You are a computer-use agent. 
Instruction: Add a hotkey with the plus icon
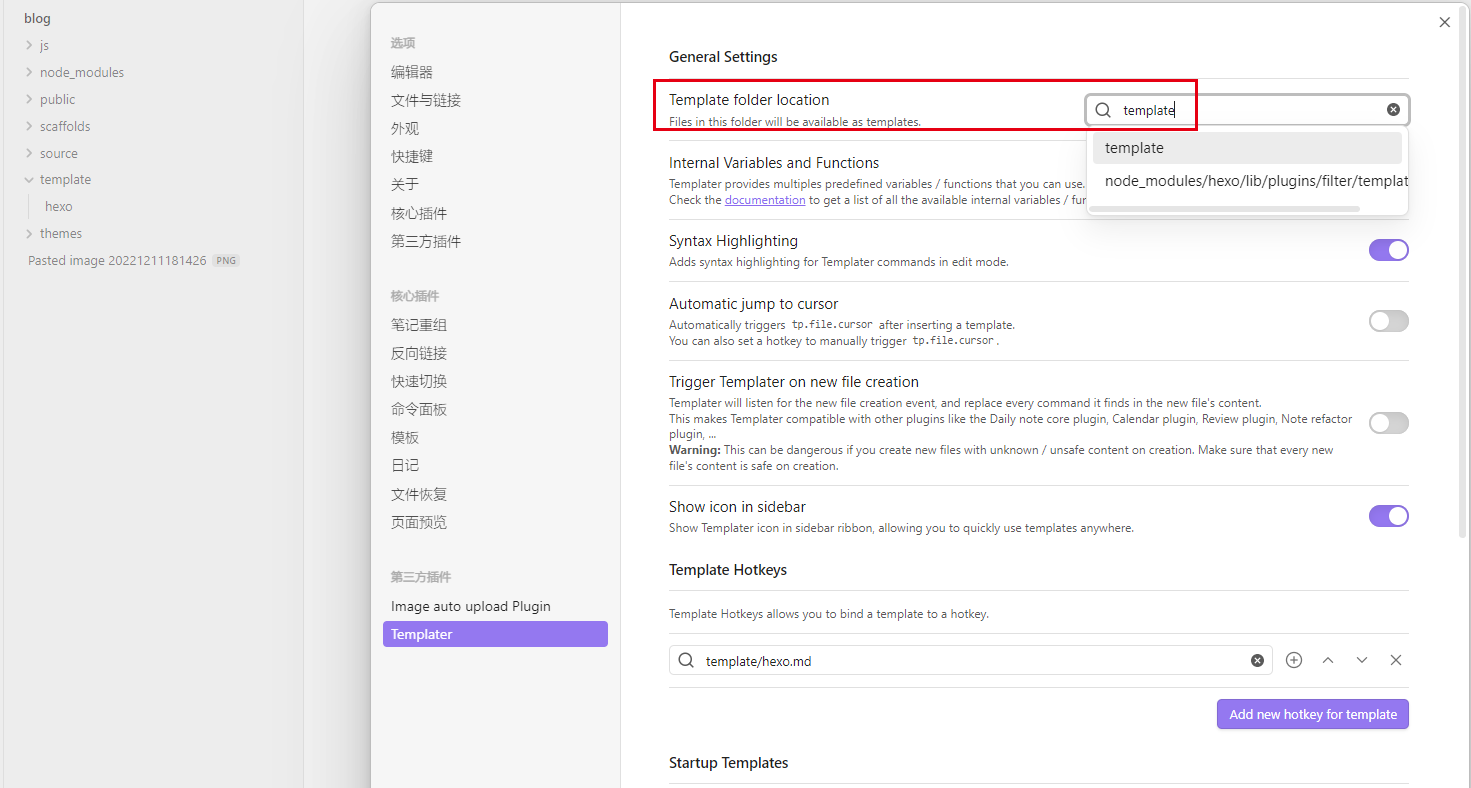click(x=1293, y=660)
